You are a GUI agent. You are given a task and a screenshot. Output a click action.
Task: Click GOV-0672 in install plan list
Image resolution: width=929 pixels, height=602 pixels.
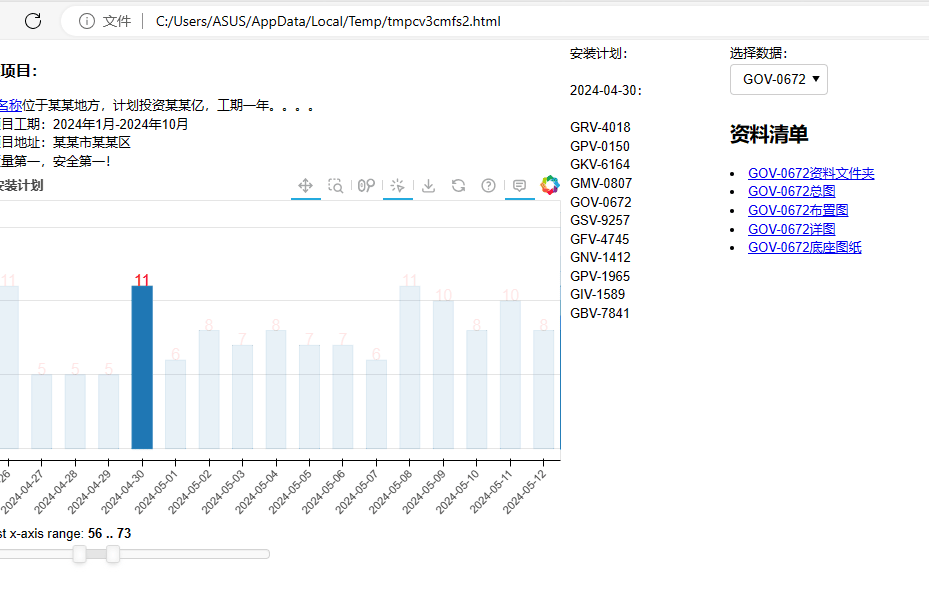(601, 202)
